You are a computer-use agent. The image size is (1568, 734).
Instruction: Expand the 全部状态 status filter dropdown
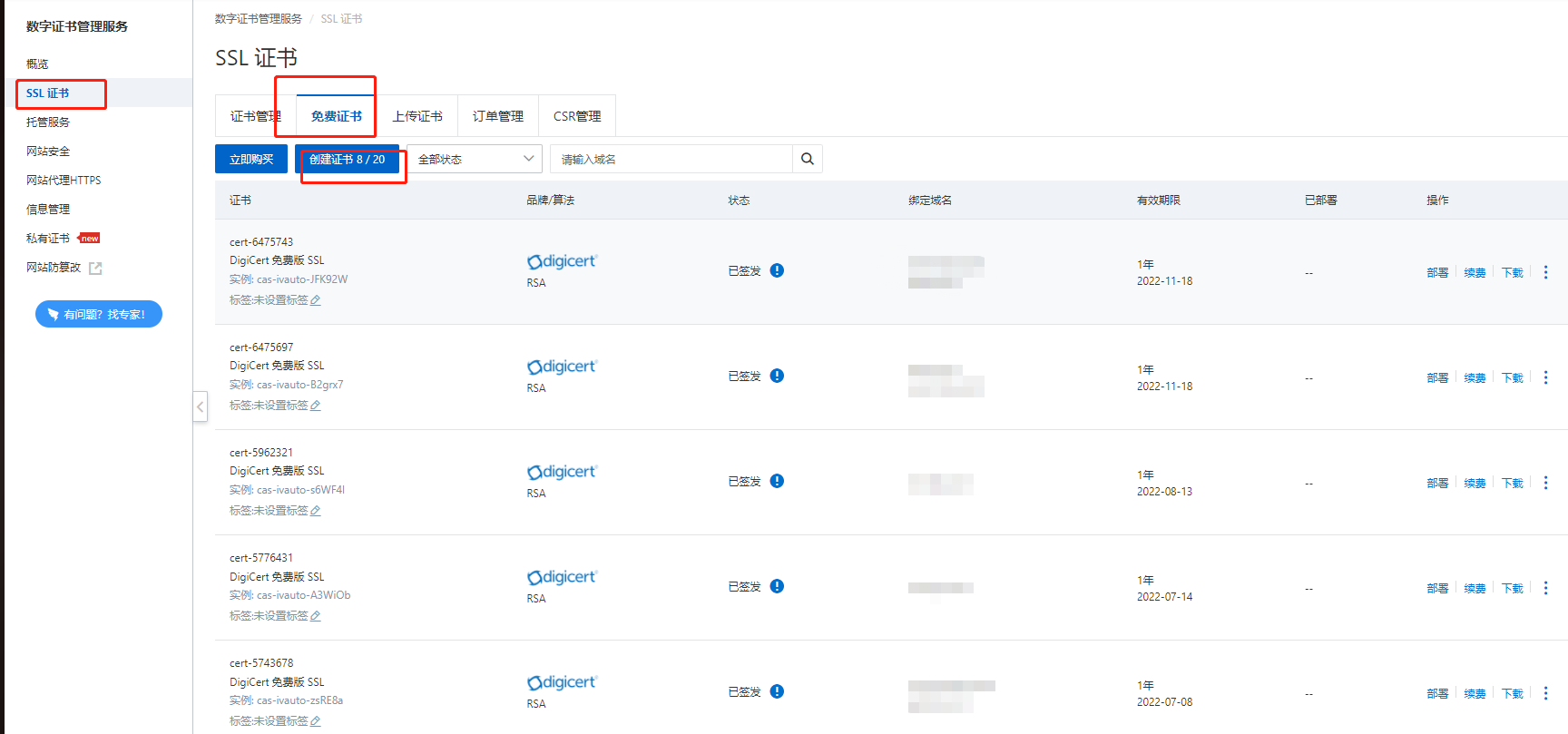475,159
